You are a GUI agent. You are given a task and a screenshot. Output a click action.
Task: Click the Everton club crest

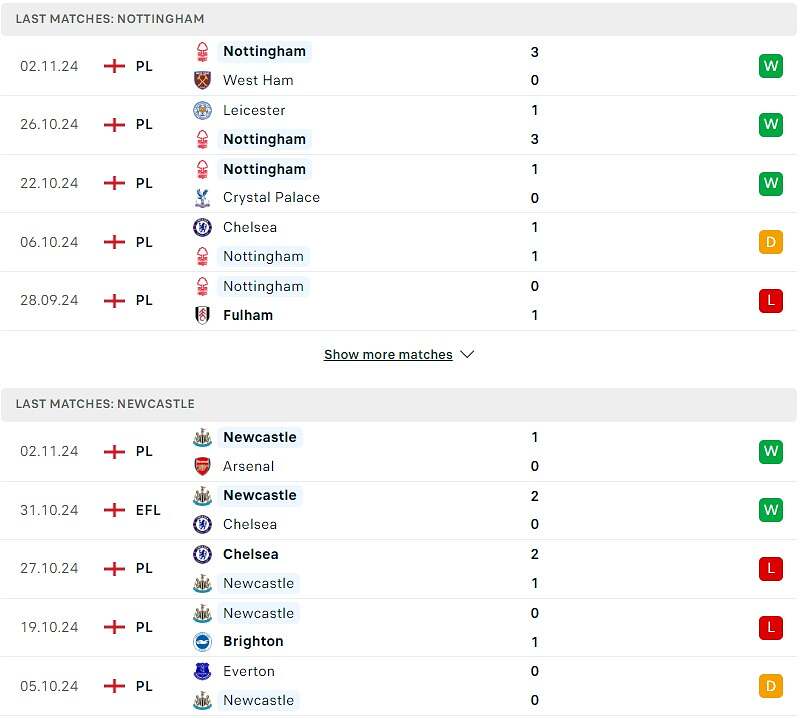[x=203, y=671]
